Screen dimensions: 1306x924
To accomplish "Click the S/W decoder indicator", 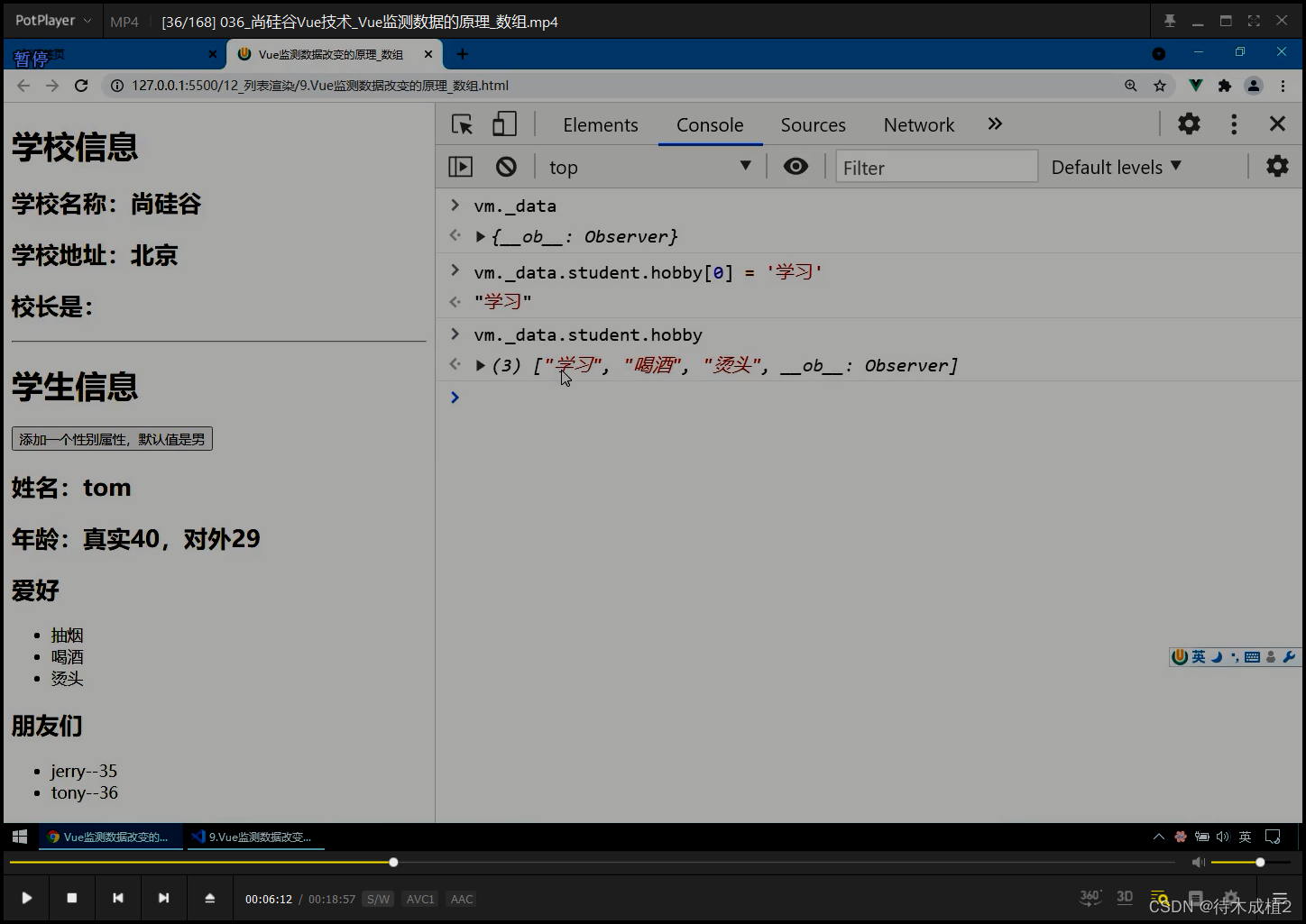I will (379, 899).
